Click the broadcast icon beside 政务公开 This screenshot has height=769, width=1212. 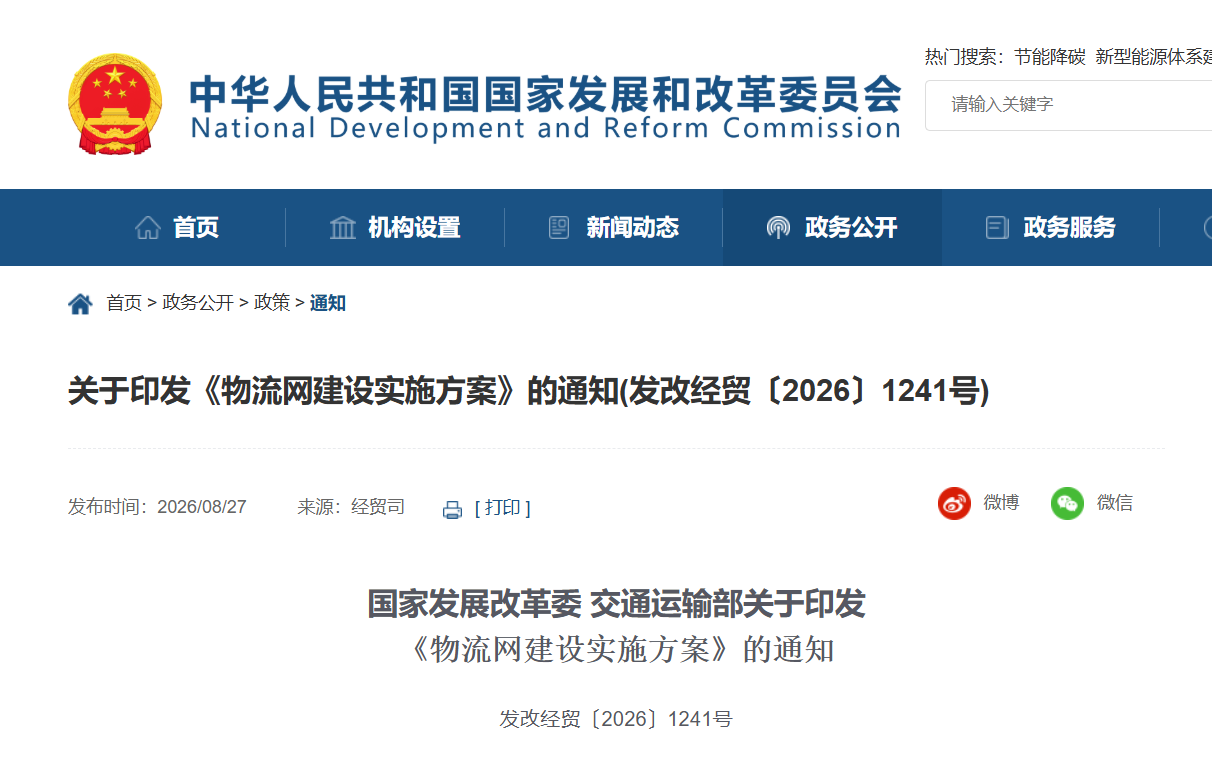point(778,228)
